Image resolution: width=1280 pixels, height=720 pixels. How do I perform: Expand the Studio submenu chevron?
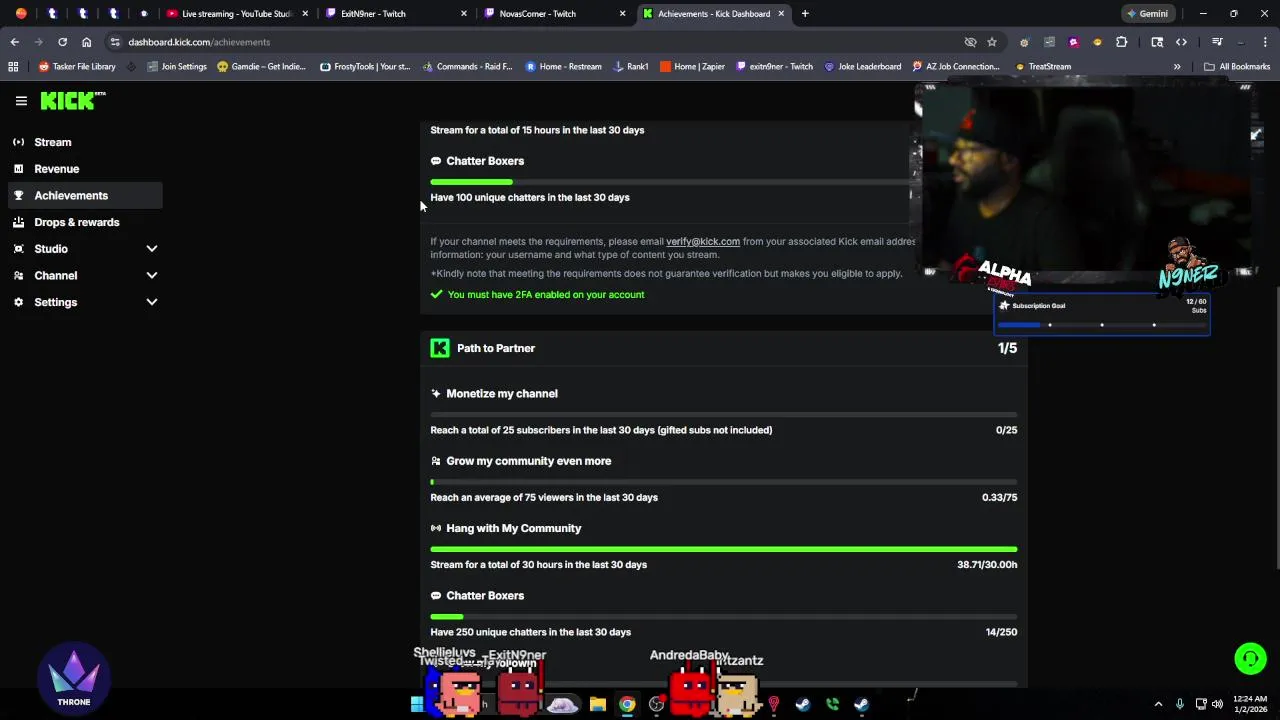[152, 249]
